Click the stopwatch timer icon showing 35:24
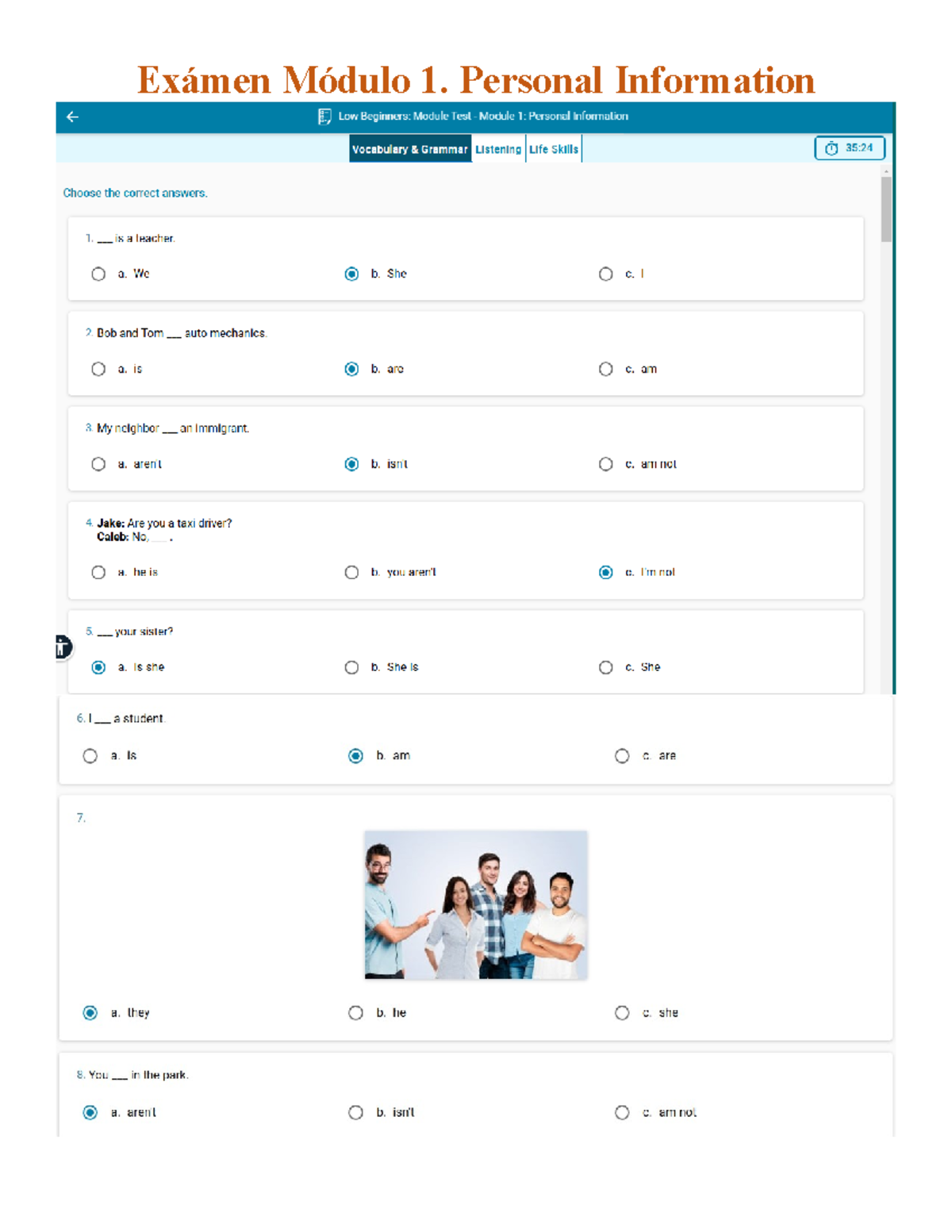 [x=831, y=148]
